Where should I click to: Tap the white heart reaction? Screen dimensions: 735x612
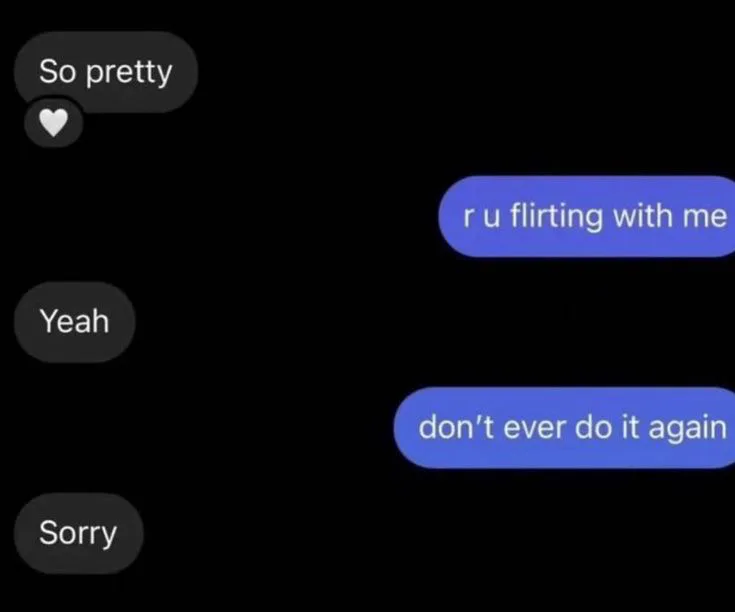53,123
